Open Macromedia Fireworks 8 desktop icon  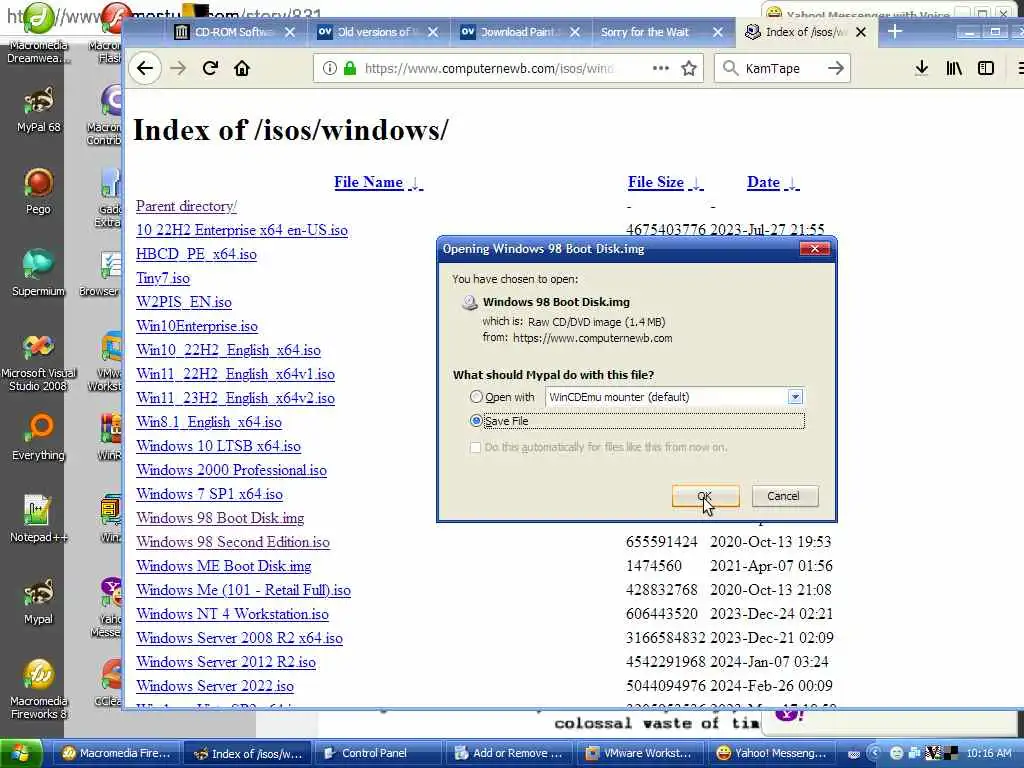click(39, 690)
